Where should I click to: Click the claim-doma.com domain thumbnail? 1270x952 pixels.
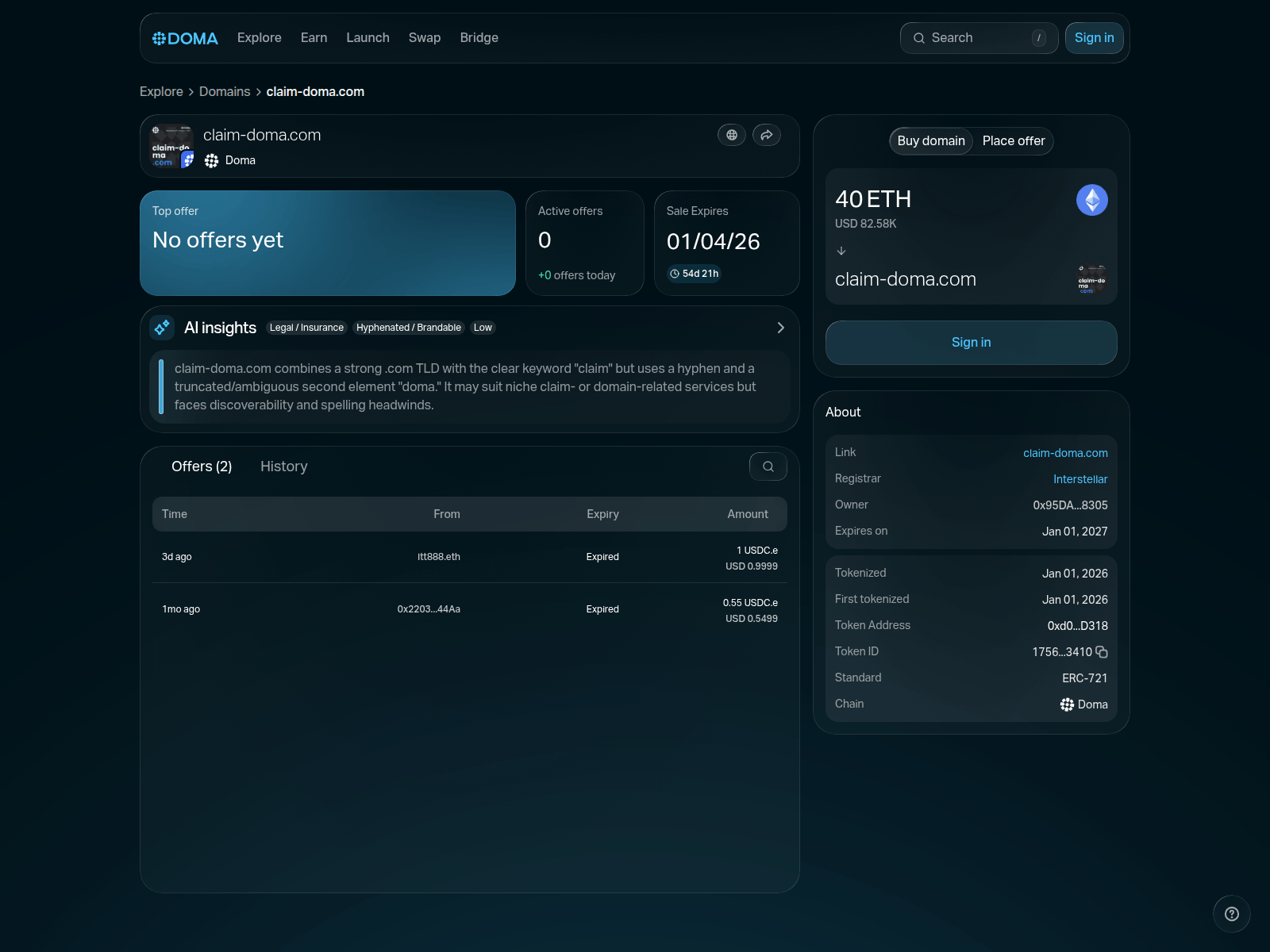click(171, 146)
